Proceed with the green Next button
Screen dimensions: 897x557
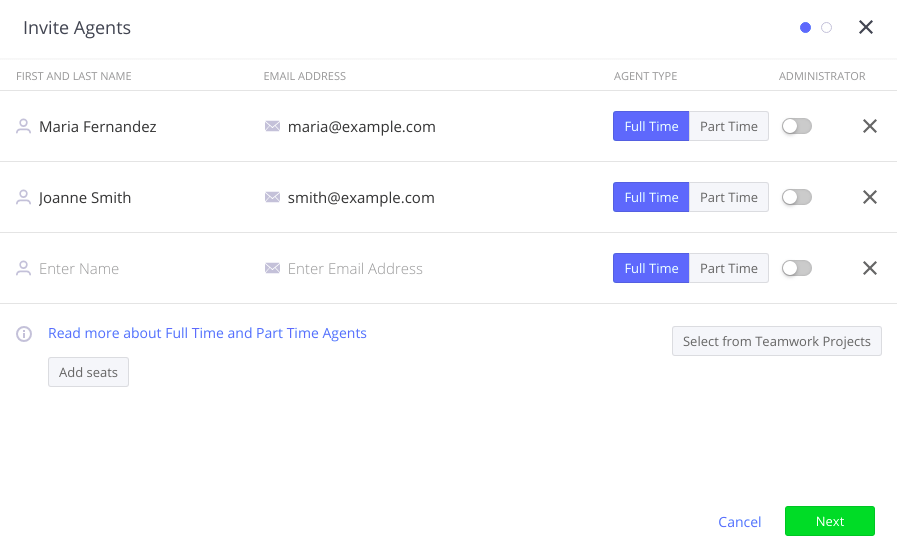point(829,521)
